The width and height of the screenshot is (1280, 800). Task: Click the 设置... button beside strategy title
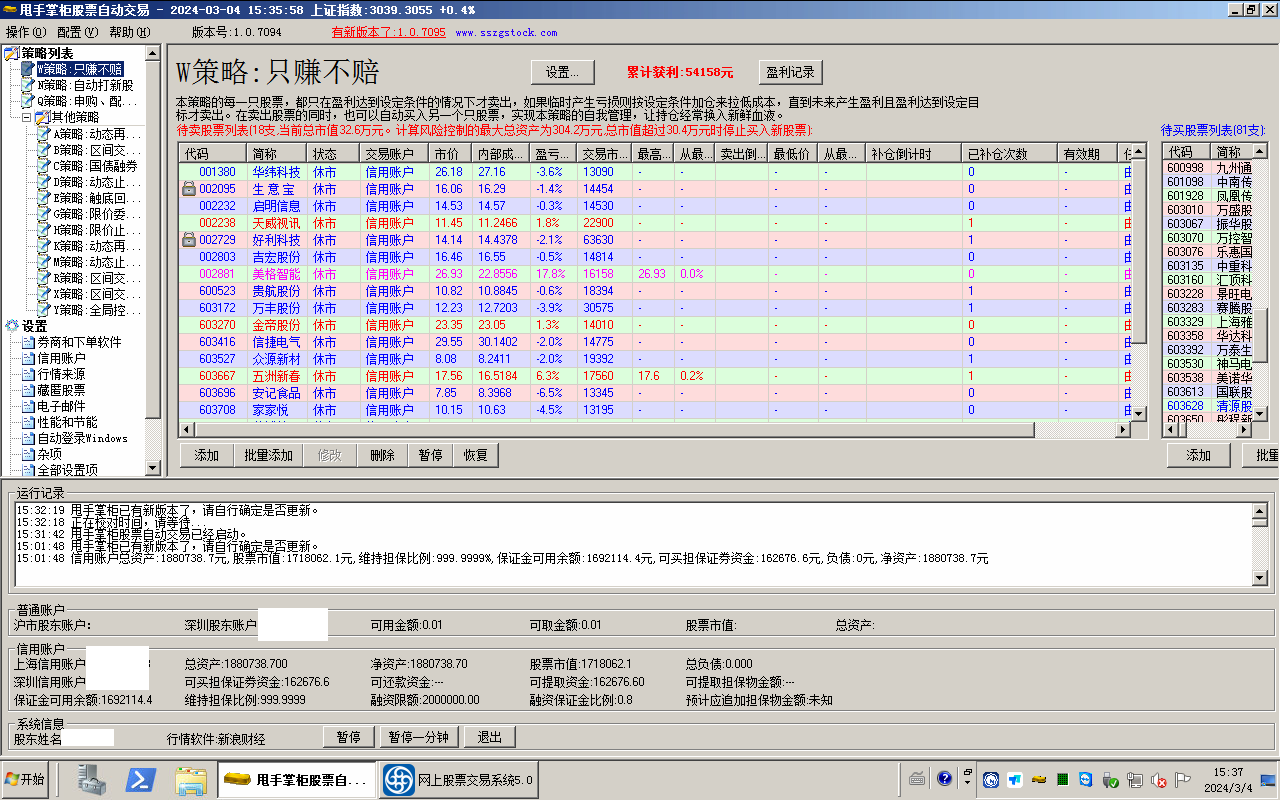[x=562, y=72]
